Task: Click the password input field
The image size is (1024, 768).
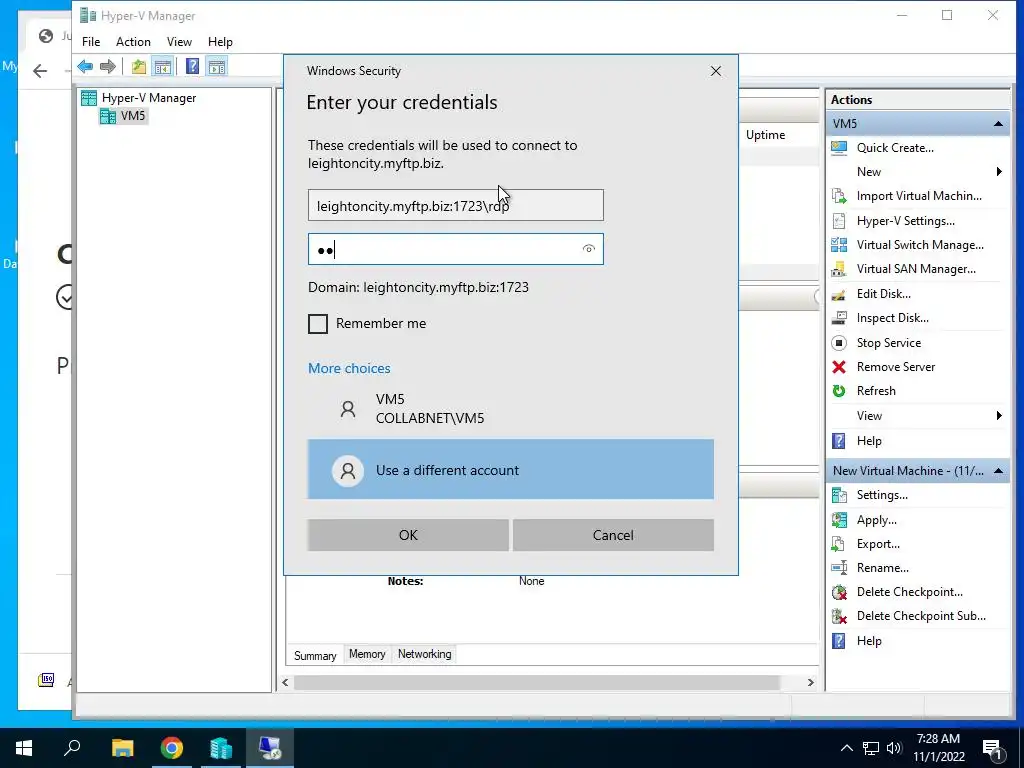Action: [x=456, y=249]
